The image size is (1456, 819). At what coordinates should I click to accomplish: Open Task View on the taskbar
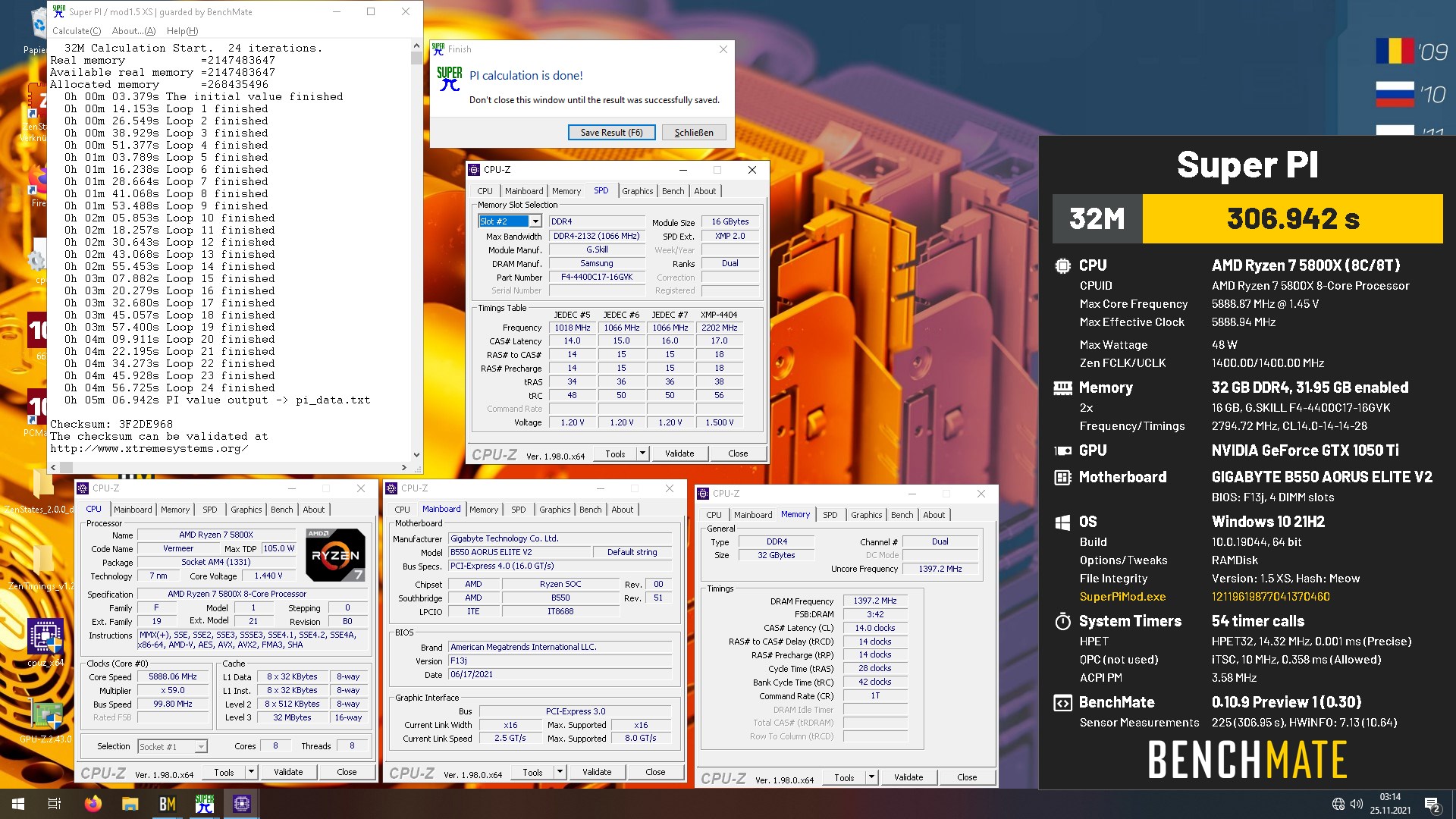click(55, 804)
